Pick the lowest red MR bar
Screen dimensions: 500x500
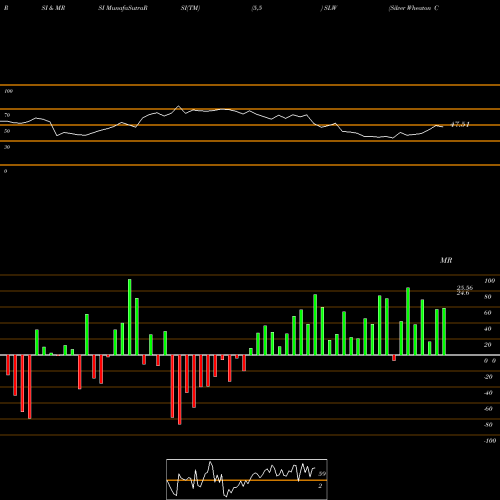point(180,390)
